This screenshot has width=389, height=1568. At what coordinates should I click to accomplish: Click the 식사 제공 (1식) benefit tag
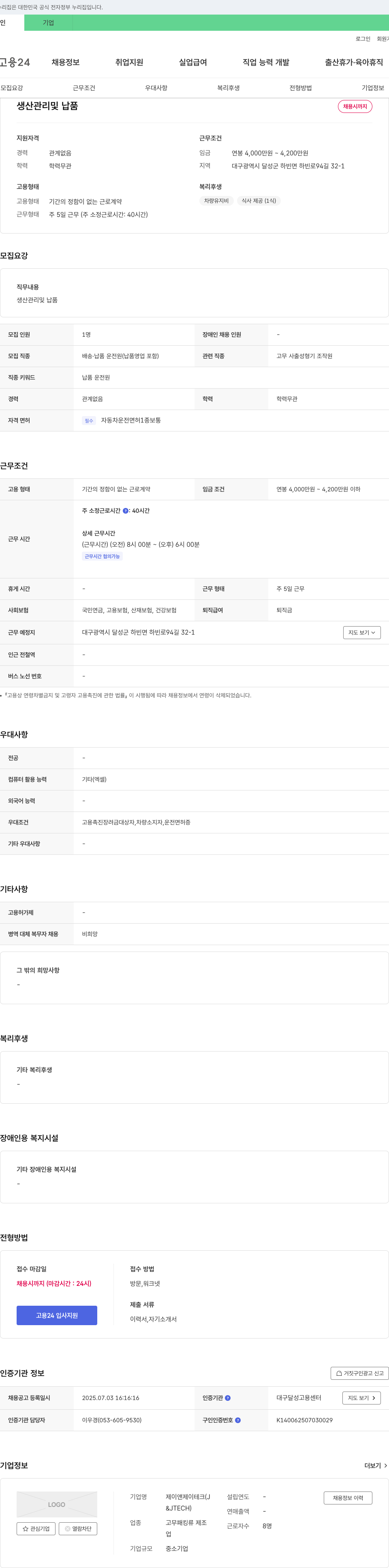coord(259,201)
